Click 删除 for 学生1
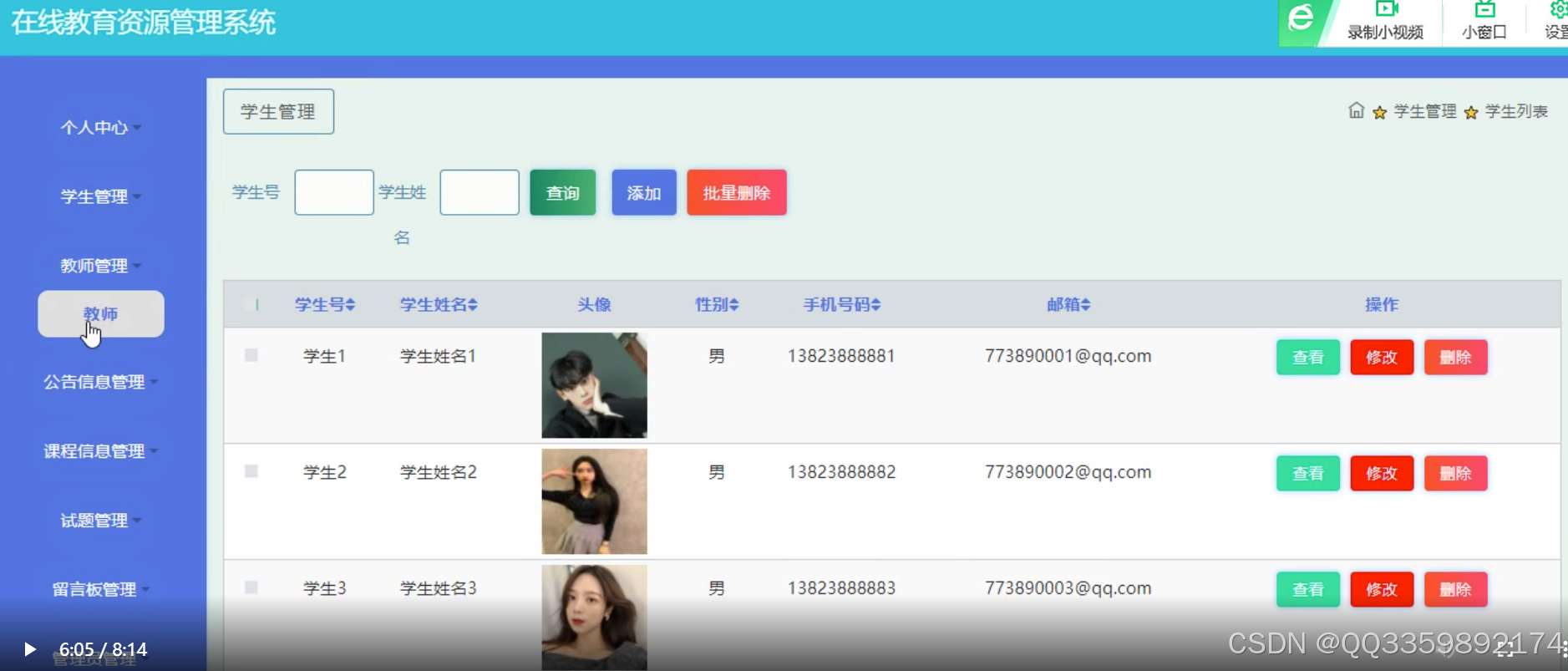This screenshot has width=1568, height=671. 1456,358
